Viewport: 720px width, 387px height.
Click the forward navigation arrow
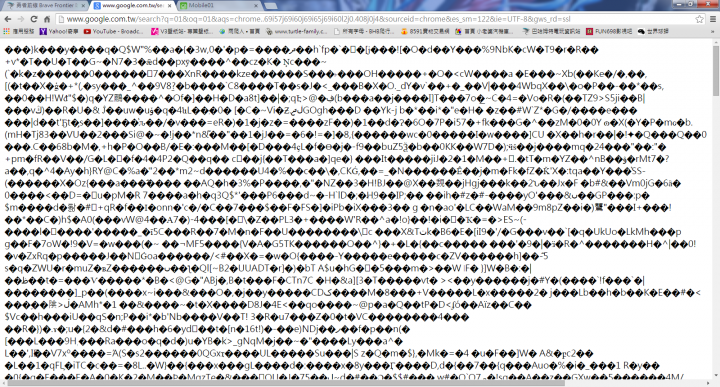(x=21, y=19)
